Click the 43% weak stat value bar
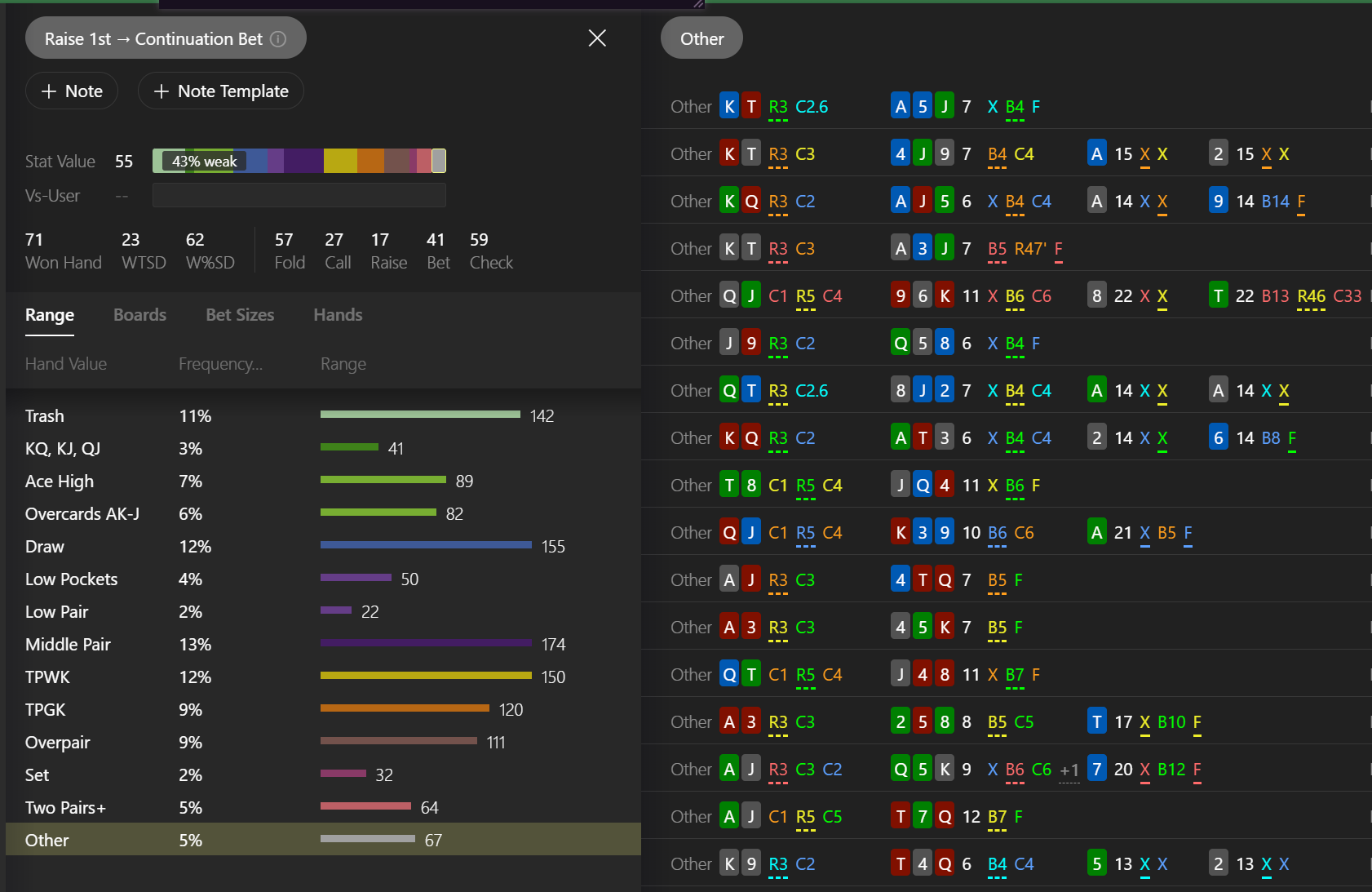This screenshot has width=1372, height=892. (x=299, y=161)
